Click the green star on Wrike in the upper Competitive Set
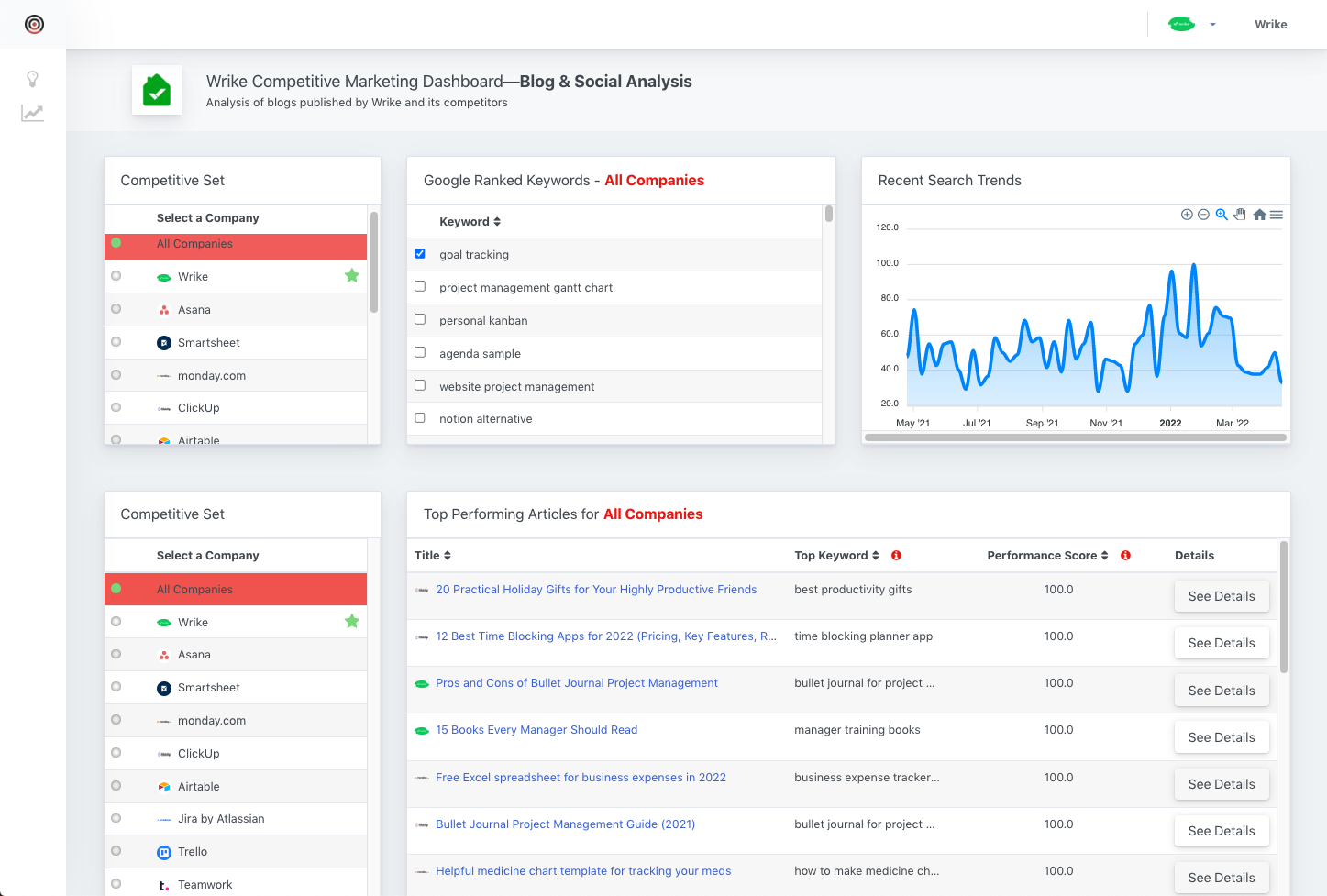This screenshot has width=1327, height=896. [x=352, y=276]
